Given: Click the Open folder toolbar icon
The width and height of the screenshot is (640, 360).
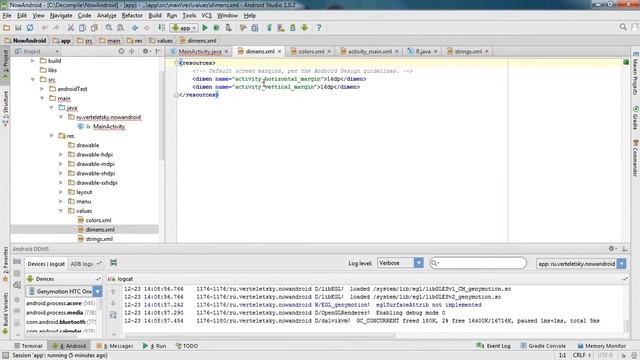Looking at the screenshot, I should (x=7, y=28).
